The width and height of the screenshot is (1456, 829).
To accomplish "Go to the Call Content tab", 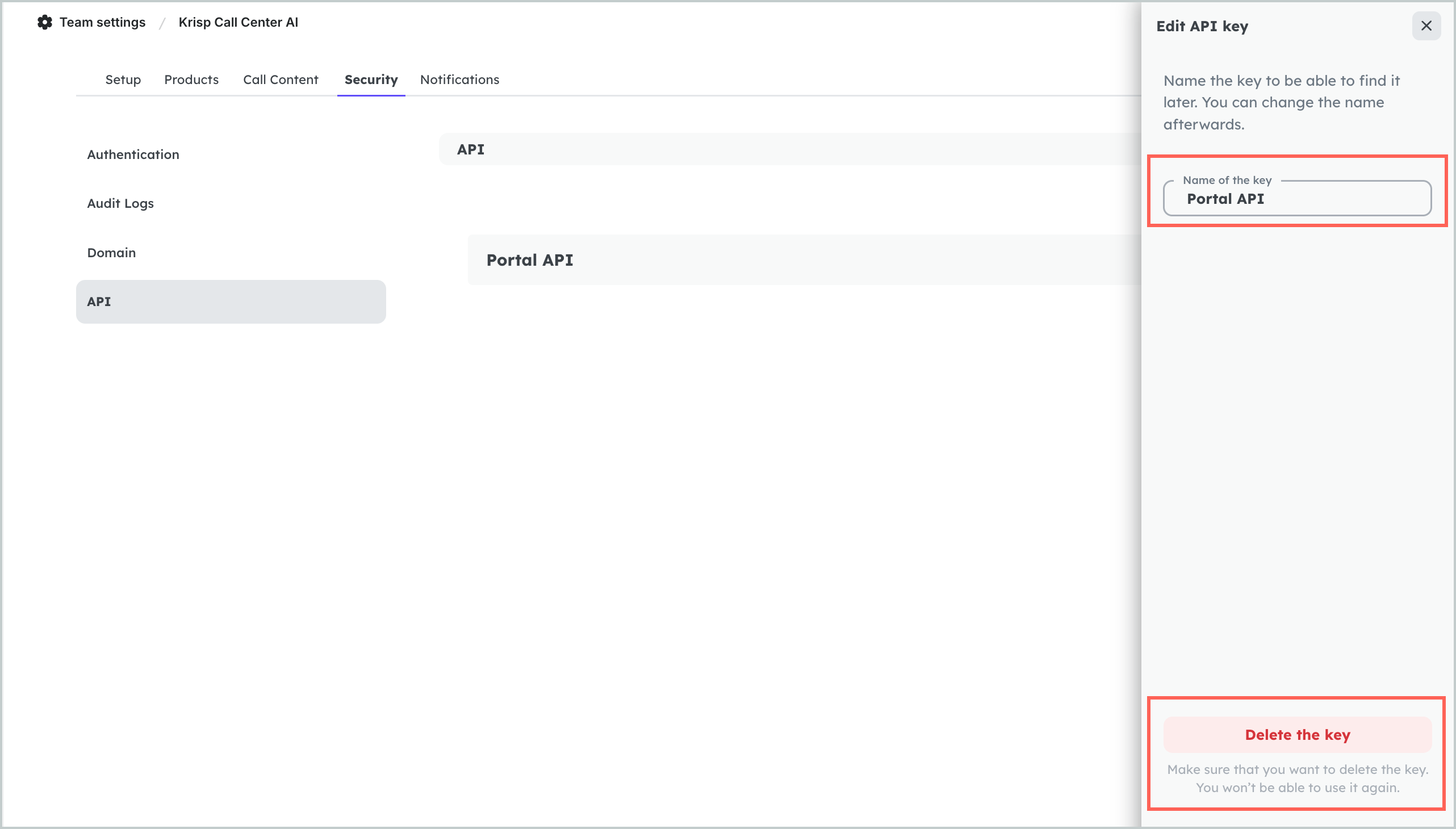I will coord(280,79).
